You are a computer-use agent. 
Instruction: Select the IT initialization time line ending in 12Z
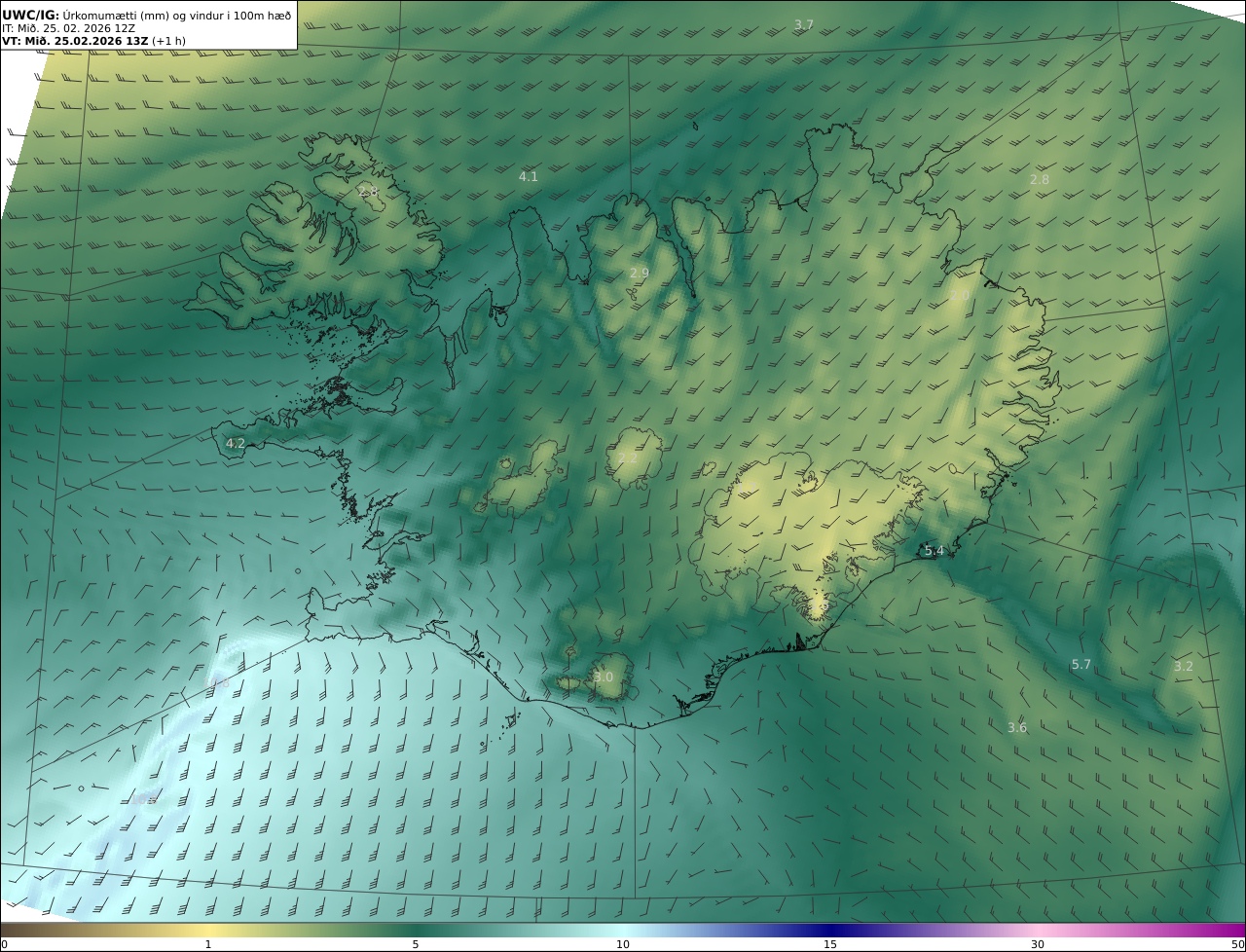pyautogui.click(x=68, y=28)
